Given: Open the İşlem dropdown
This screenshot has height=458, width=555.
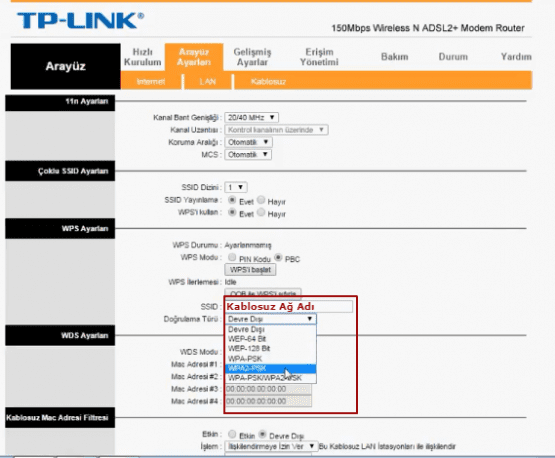Looking at the screenshot, I should [x=271, y=446].
